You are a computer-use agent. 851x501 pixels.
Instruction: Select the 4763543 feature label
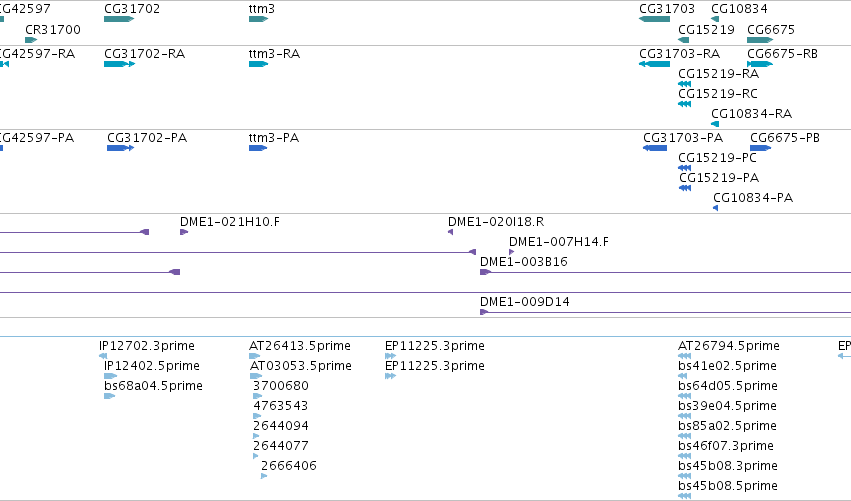[x=281, y=407]
